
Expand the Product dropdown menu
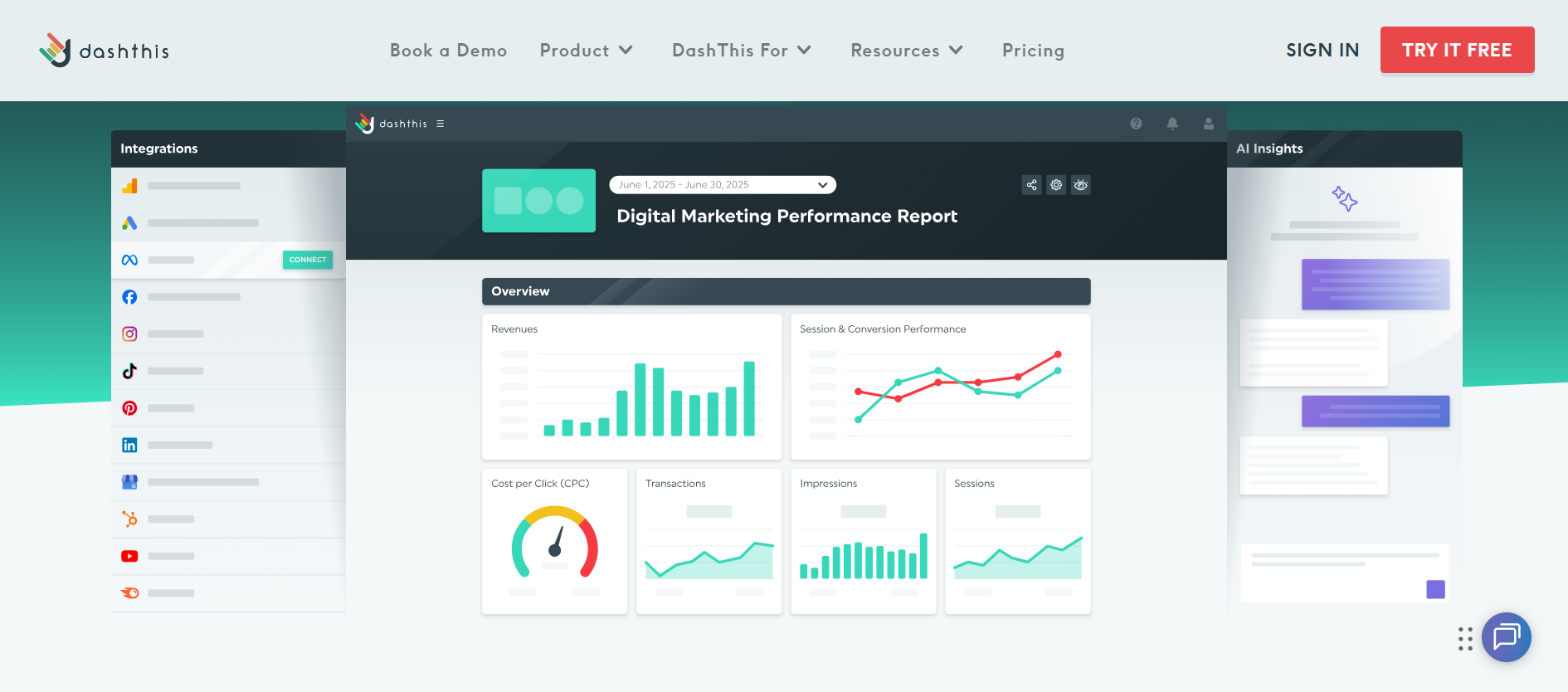point(586,51)
